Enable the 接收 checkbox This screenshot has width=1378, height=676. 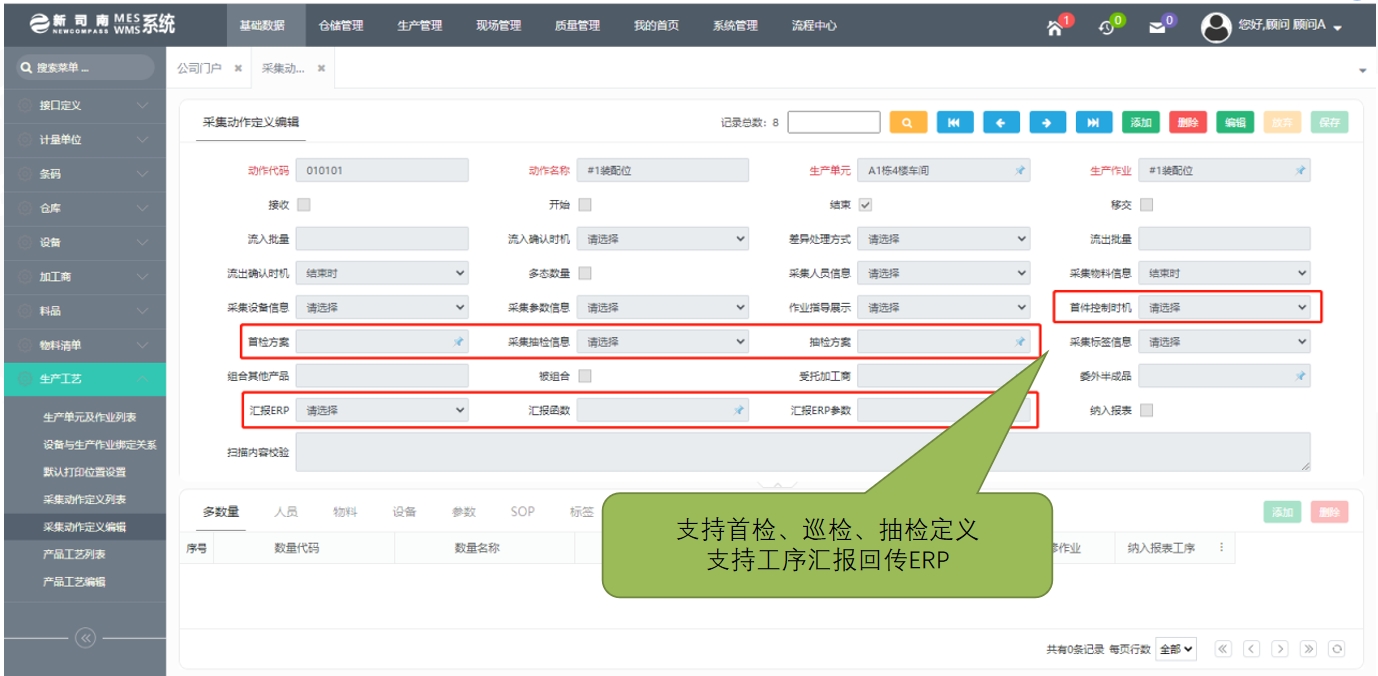pyautogui.click(x=304, y=205)
